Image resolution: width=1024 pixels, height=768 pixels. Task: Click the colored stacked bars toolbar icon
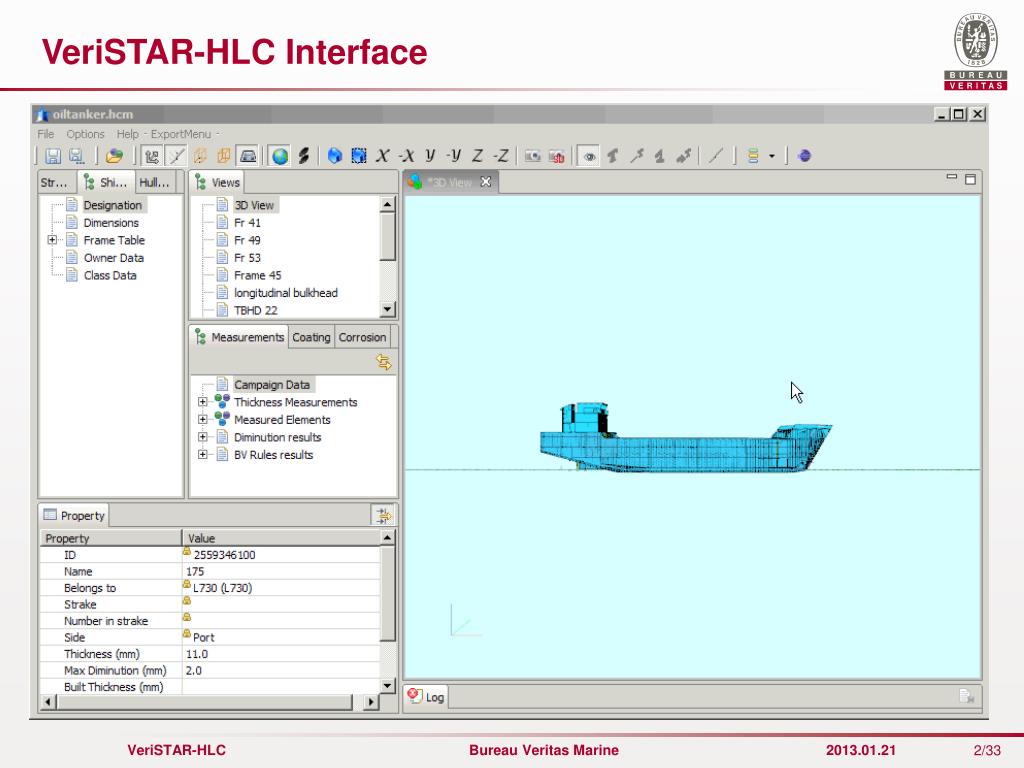pos(753,156)
